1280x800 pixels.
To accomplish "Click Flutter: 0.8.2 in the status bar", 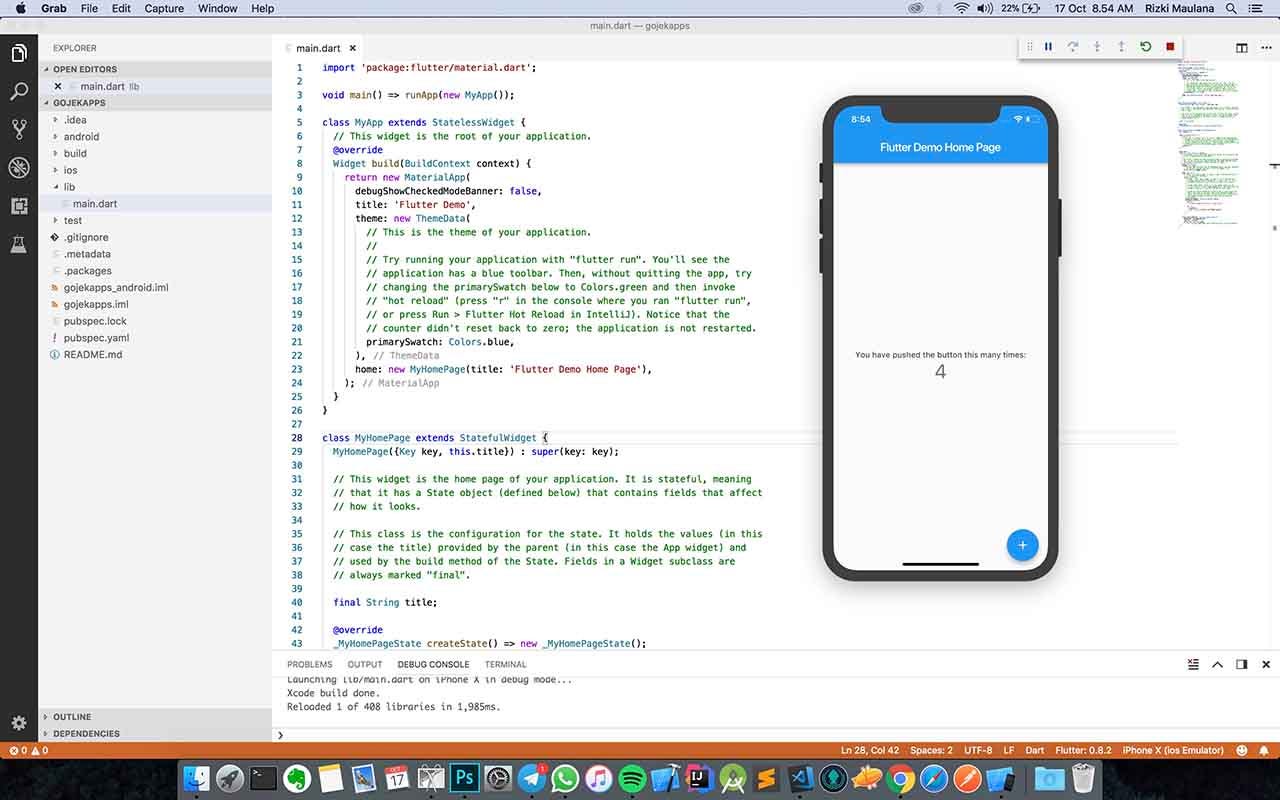I will pos(1083,750).
